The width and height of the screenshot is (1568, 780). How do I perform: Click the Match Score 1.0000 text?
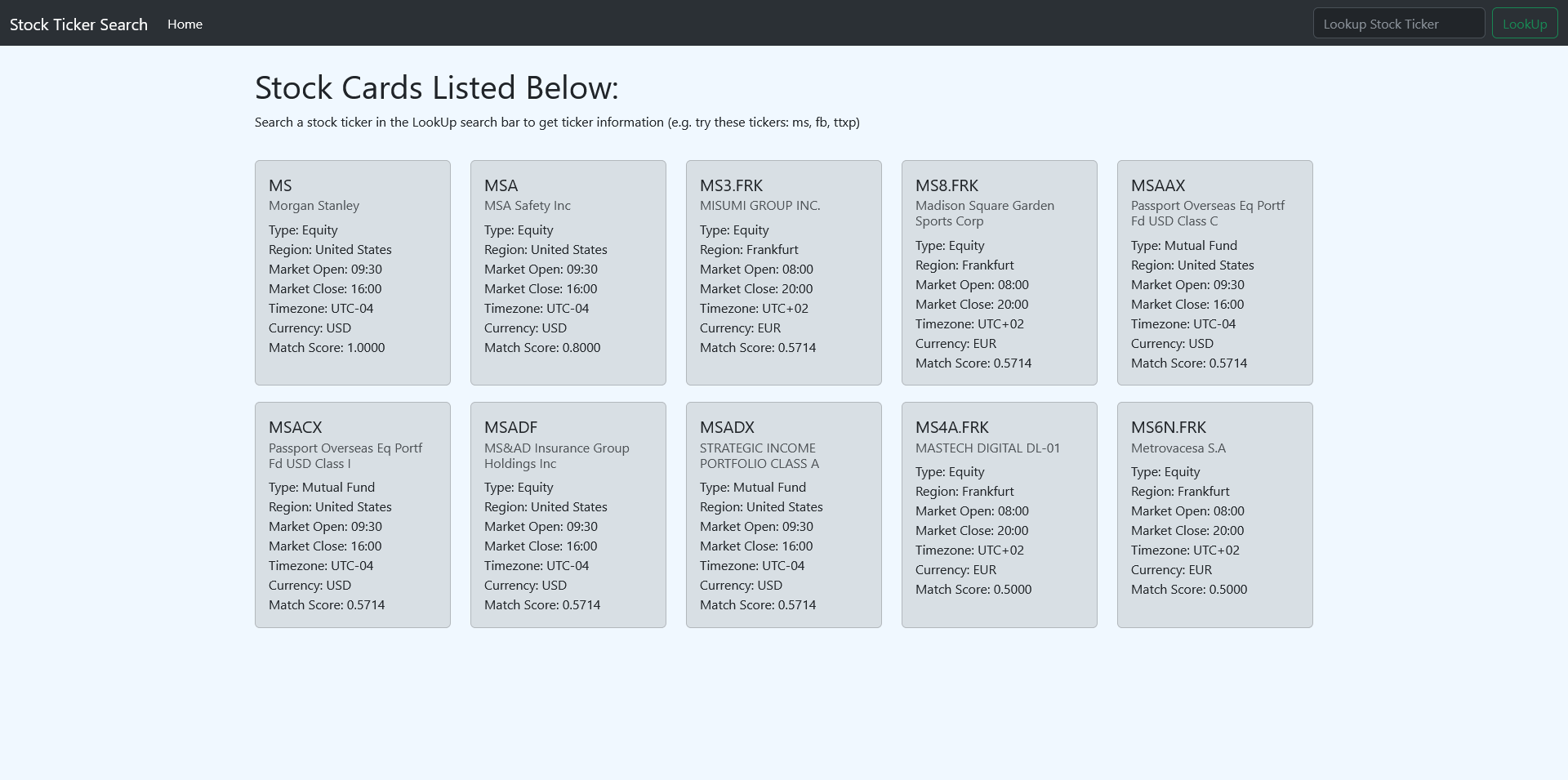coord(327,348)
